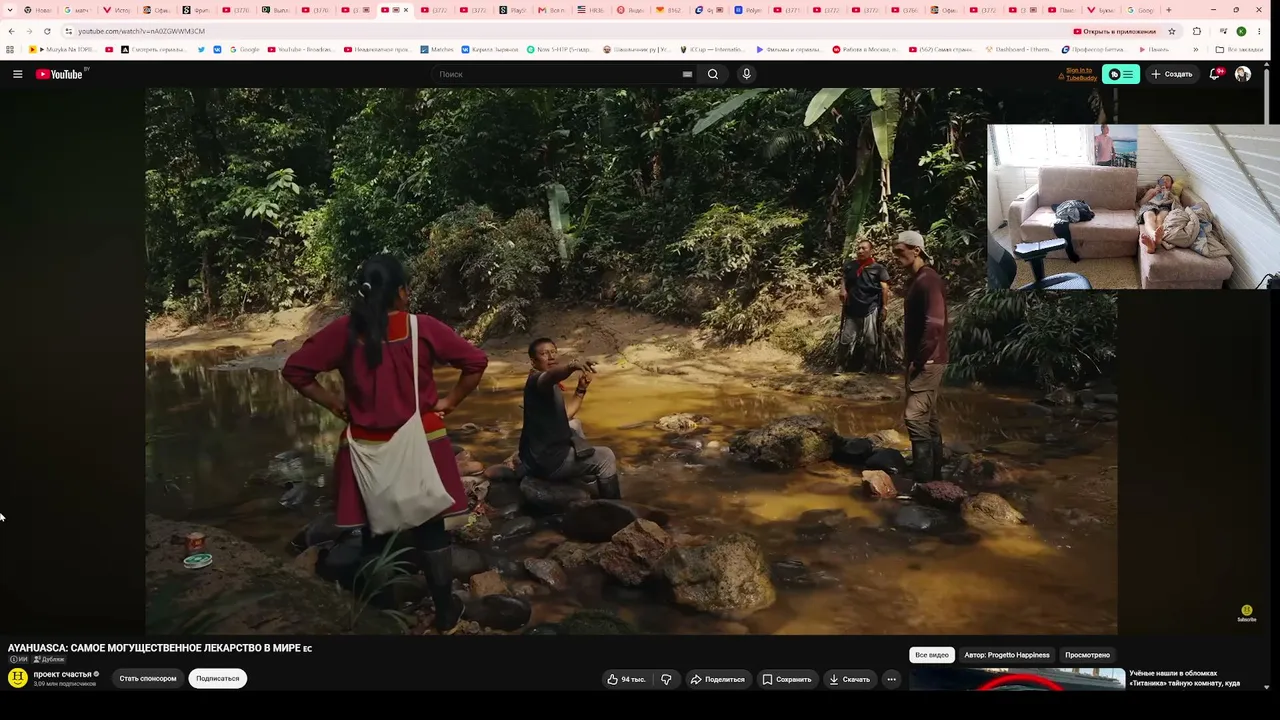Viewport: 1280px width, 720px height.
Task: Focus the YouTube Поиск search field
Action: coord(556,74)
